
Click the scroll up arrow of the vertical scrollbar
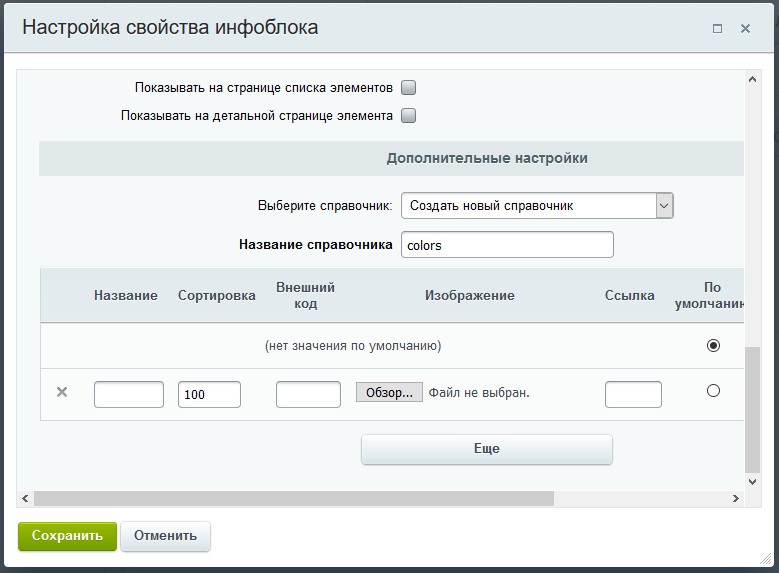[x=753, y=80]
